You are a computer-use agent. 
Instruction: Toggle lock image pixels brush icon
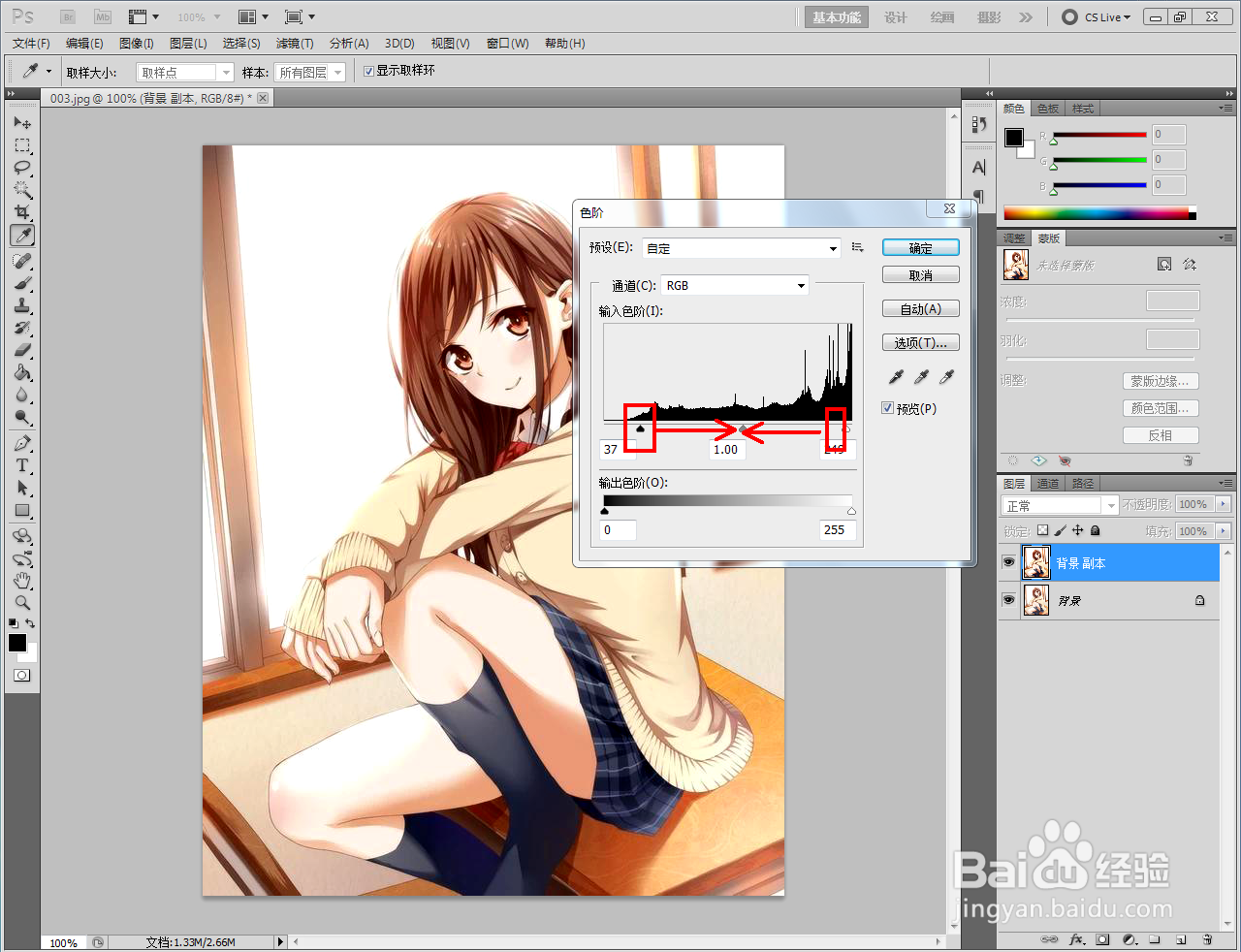(x=1060, y=530)
